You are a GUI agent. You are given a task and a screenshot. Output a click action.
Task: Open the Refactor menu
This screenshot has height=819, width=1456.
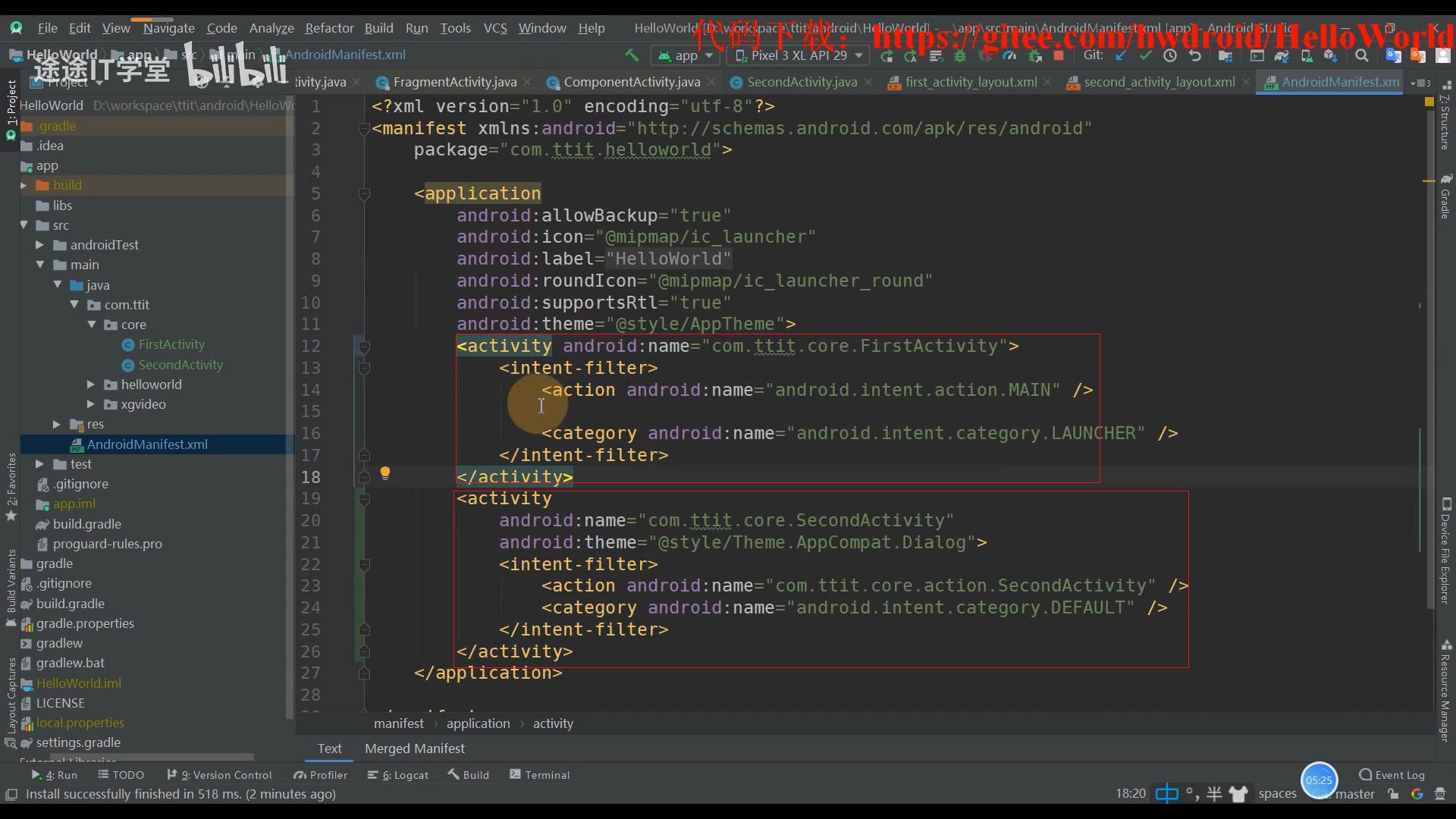(329, 28)
